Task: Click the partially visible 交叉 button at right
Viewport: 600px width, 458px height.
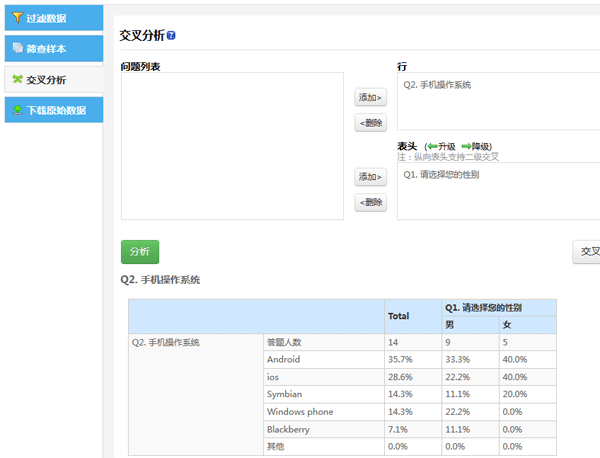Action: (x=587, y=252)
